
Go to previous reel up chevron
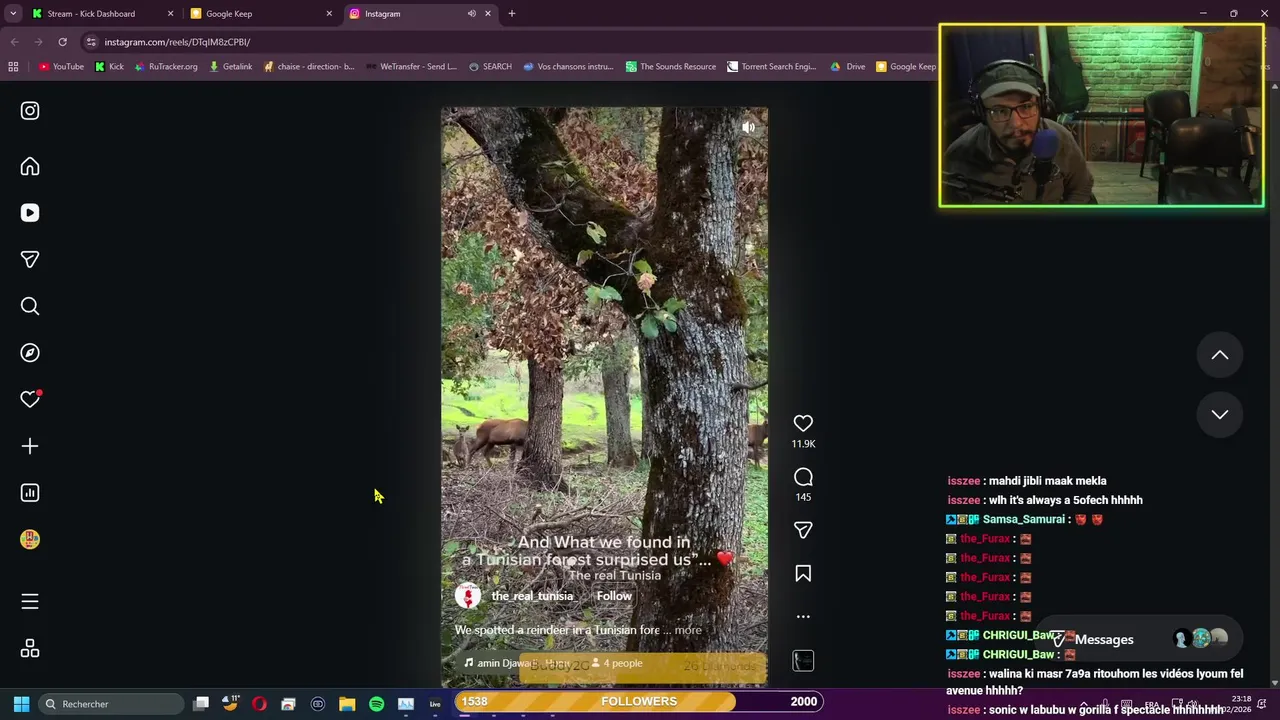click(x=1220, y=355)
